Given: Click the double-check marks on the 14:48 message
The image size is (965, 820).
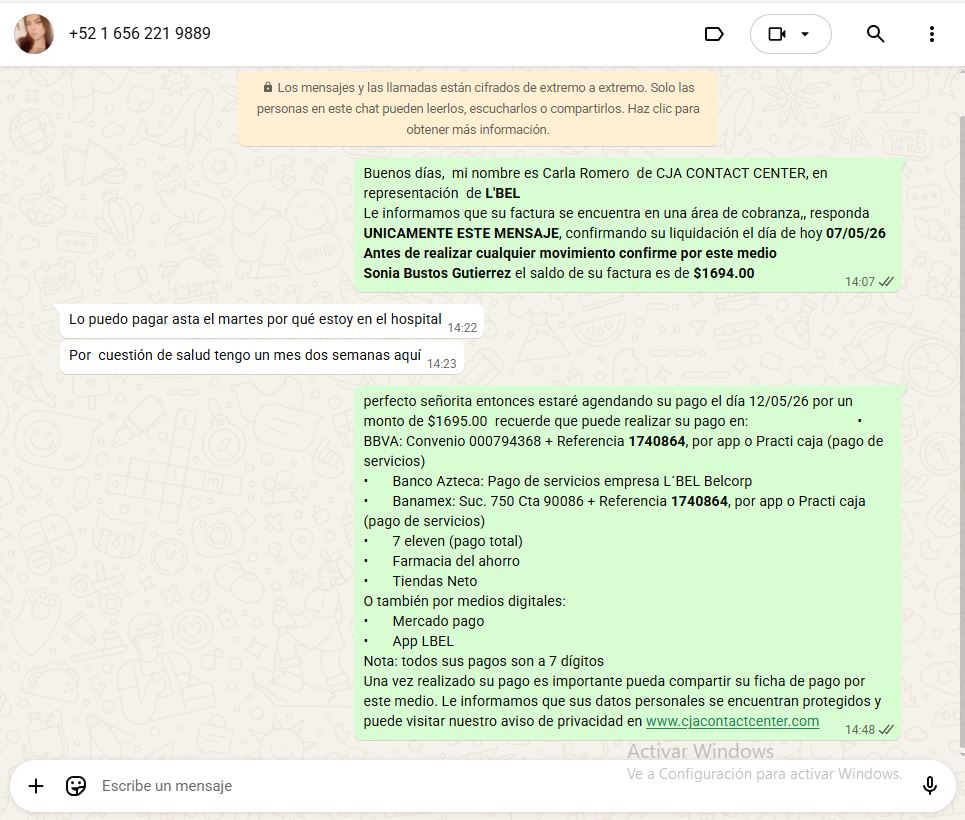Looking at the screenshot, I should (x=886, y=730).
